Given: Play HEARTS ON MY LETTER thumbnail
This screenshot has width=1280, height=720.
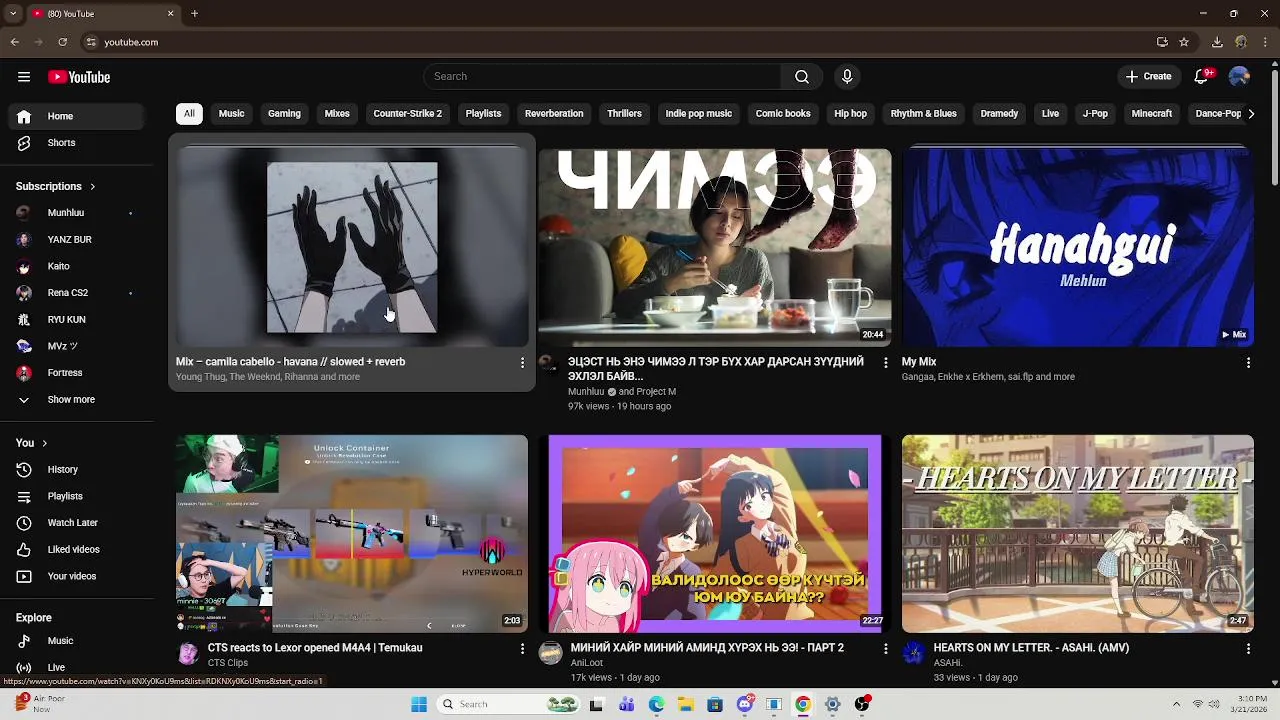Looking at the screenshot, I should (1078, 534).
